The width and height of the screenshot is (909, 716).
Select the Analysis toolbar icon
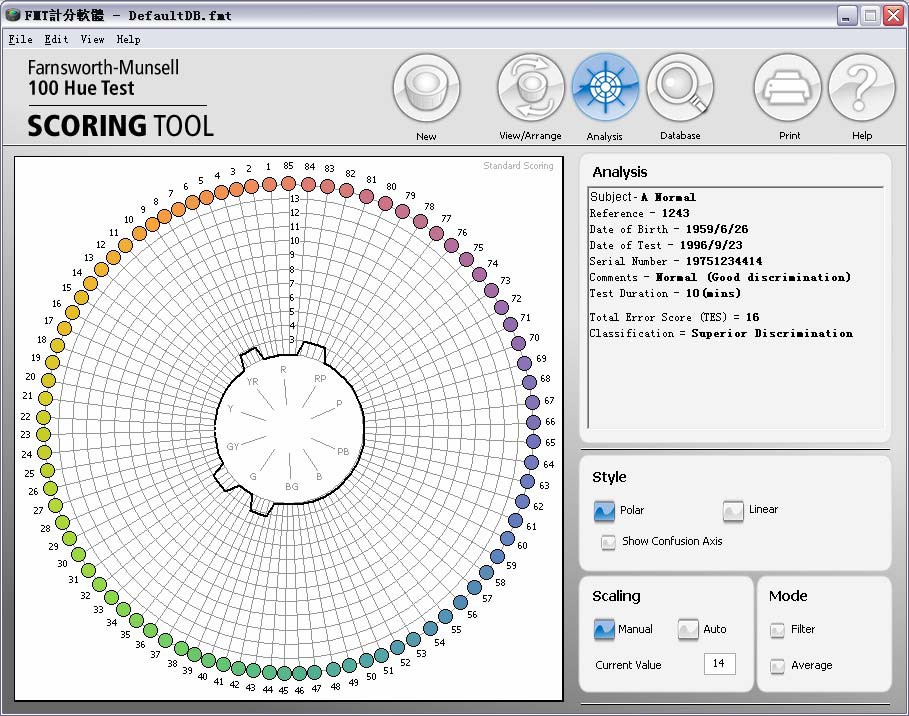pyautogui.click(x=605, y=89)
